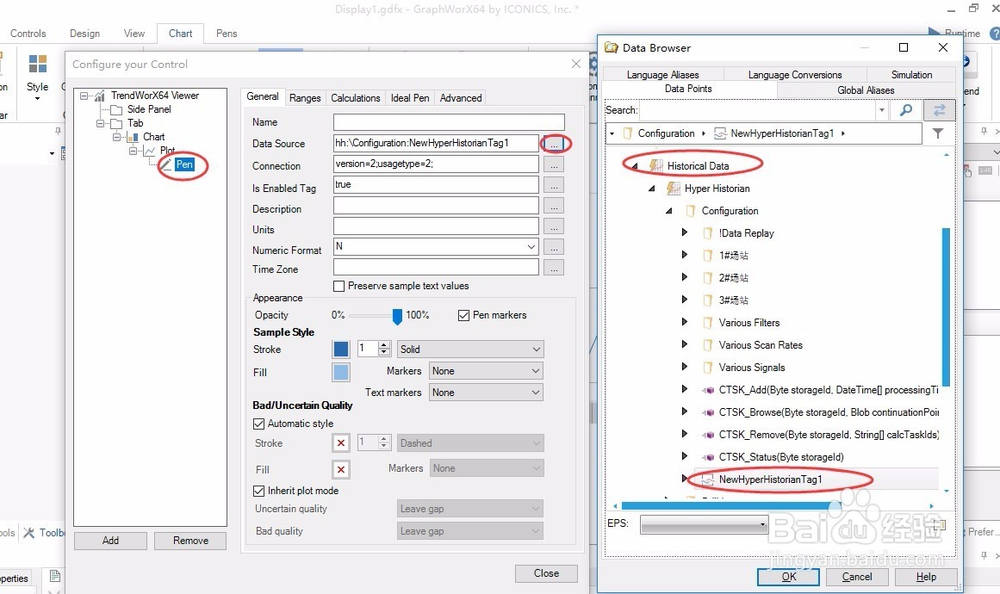
Task: Expand the CTSK_Browse tree node
Action: point(684,412)
